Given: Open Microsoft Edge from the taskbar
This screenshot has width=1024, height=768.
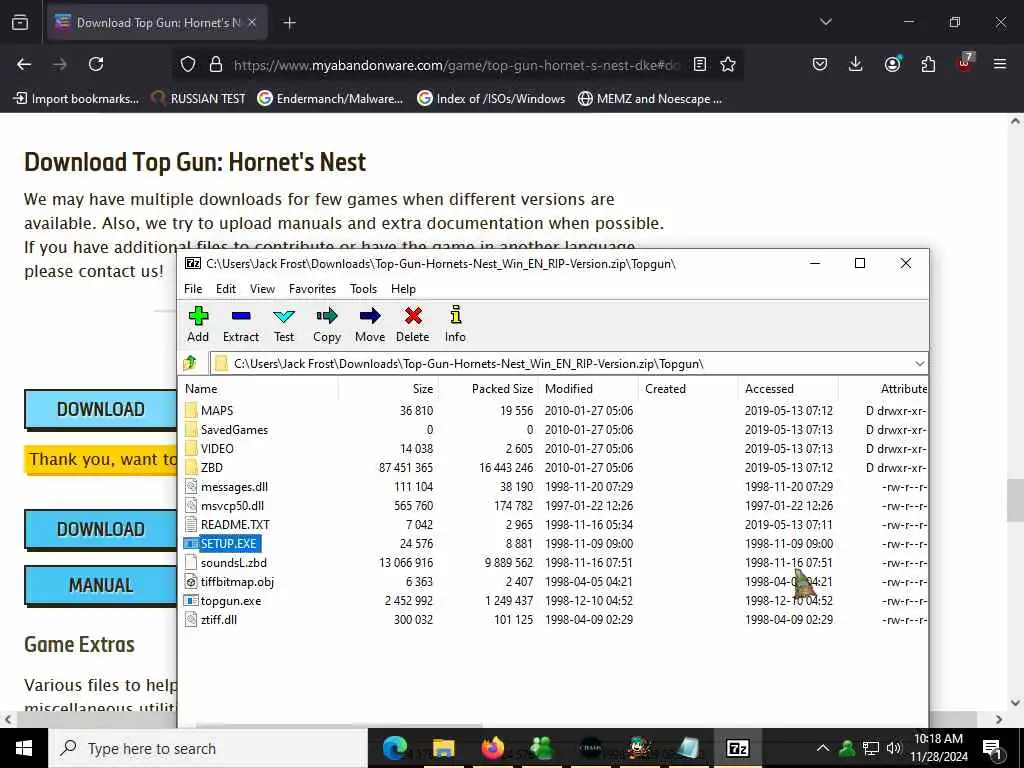Looking at the screenshot, I should pyautogui.click(x=394, y=748).
